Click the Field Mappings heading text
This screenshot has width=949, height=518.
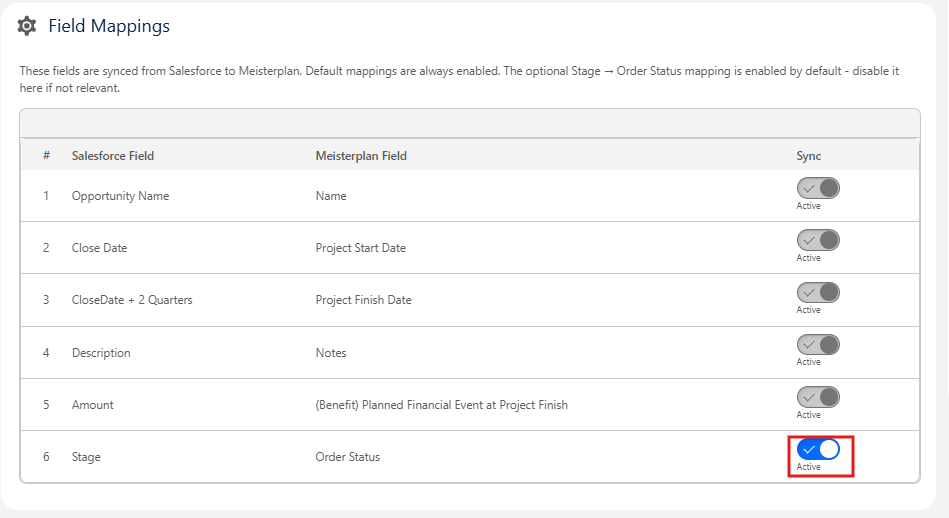tap(109, 26)
